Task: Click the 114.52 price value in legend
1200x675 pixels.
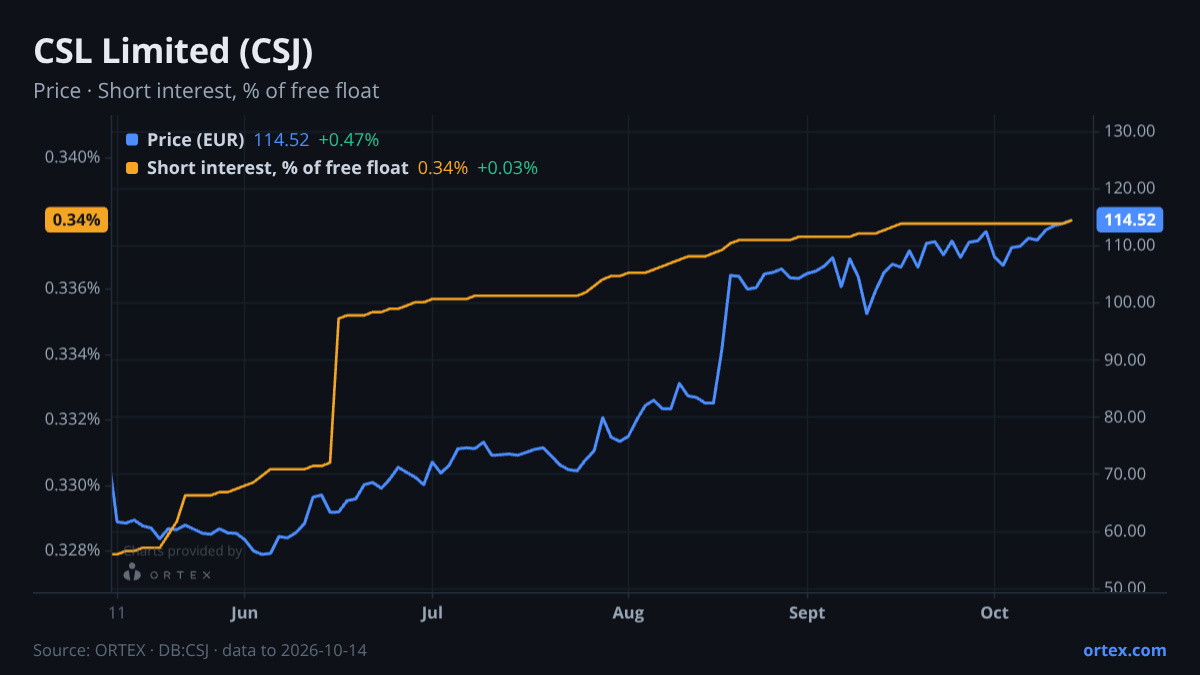Action: click(282, 140)
